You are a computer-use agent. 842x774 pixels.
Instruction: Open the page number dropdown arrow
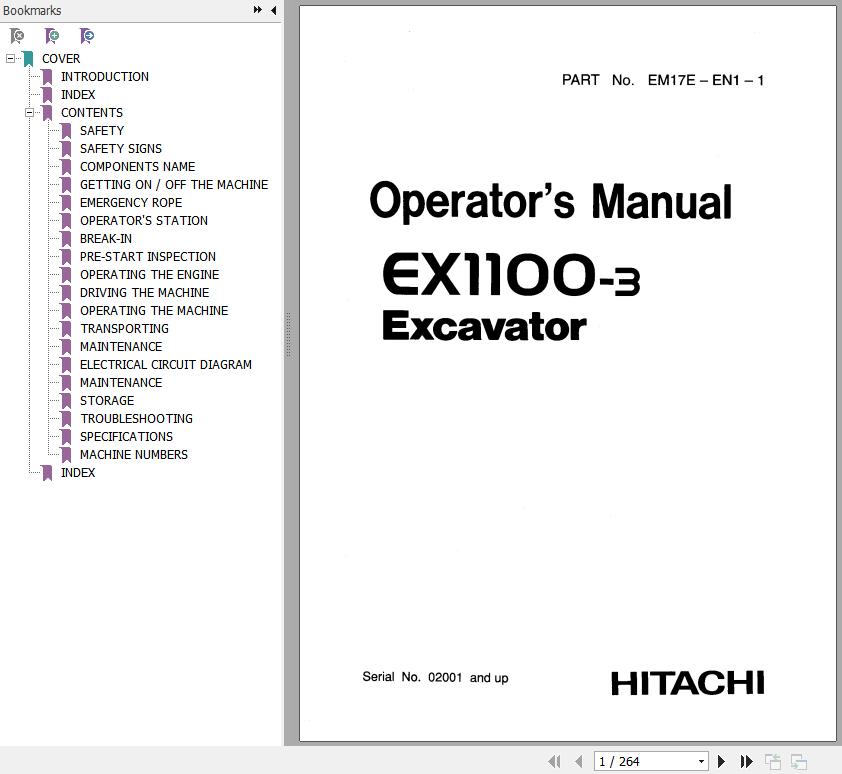point(701,762)
